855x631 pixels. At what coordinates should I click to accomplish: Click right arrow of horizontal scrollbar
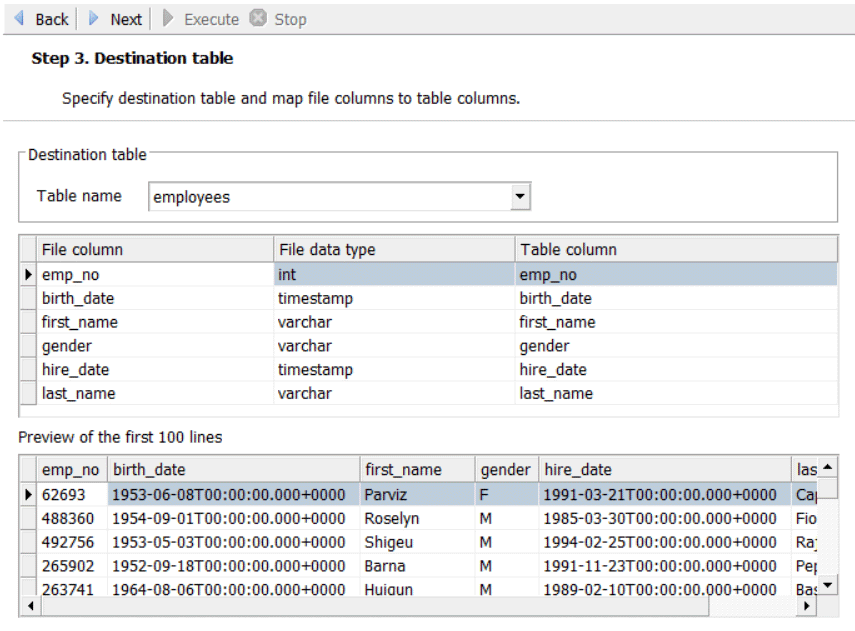pos(808,606)
